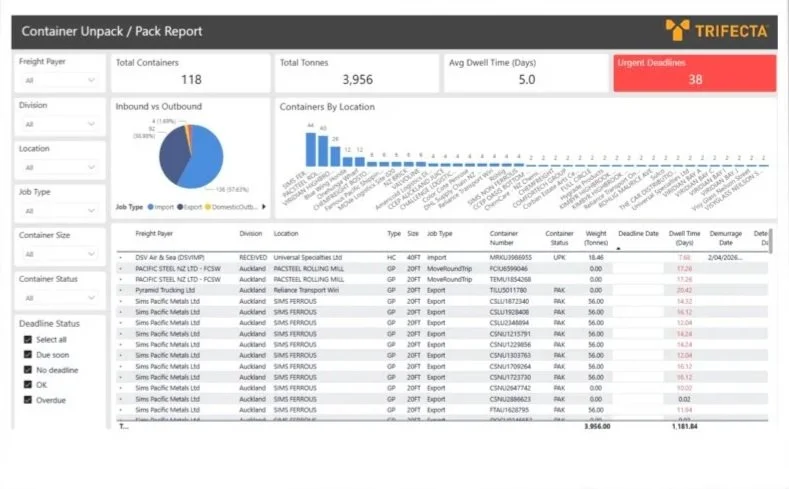The height and width of the screenshot is (489, 789).
Task: Toggle the Select all deadline checkbox
Action: tap(28, 339)
